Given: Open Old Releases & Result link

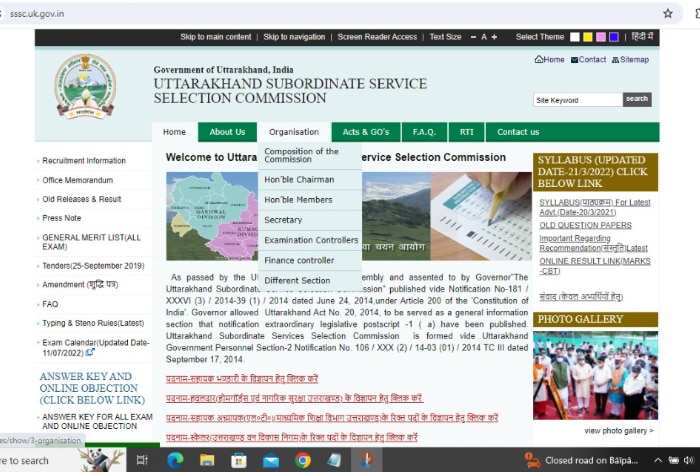Looking at the screenshot, I should pos(82,199).
